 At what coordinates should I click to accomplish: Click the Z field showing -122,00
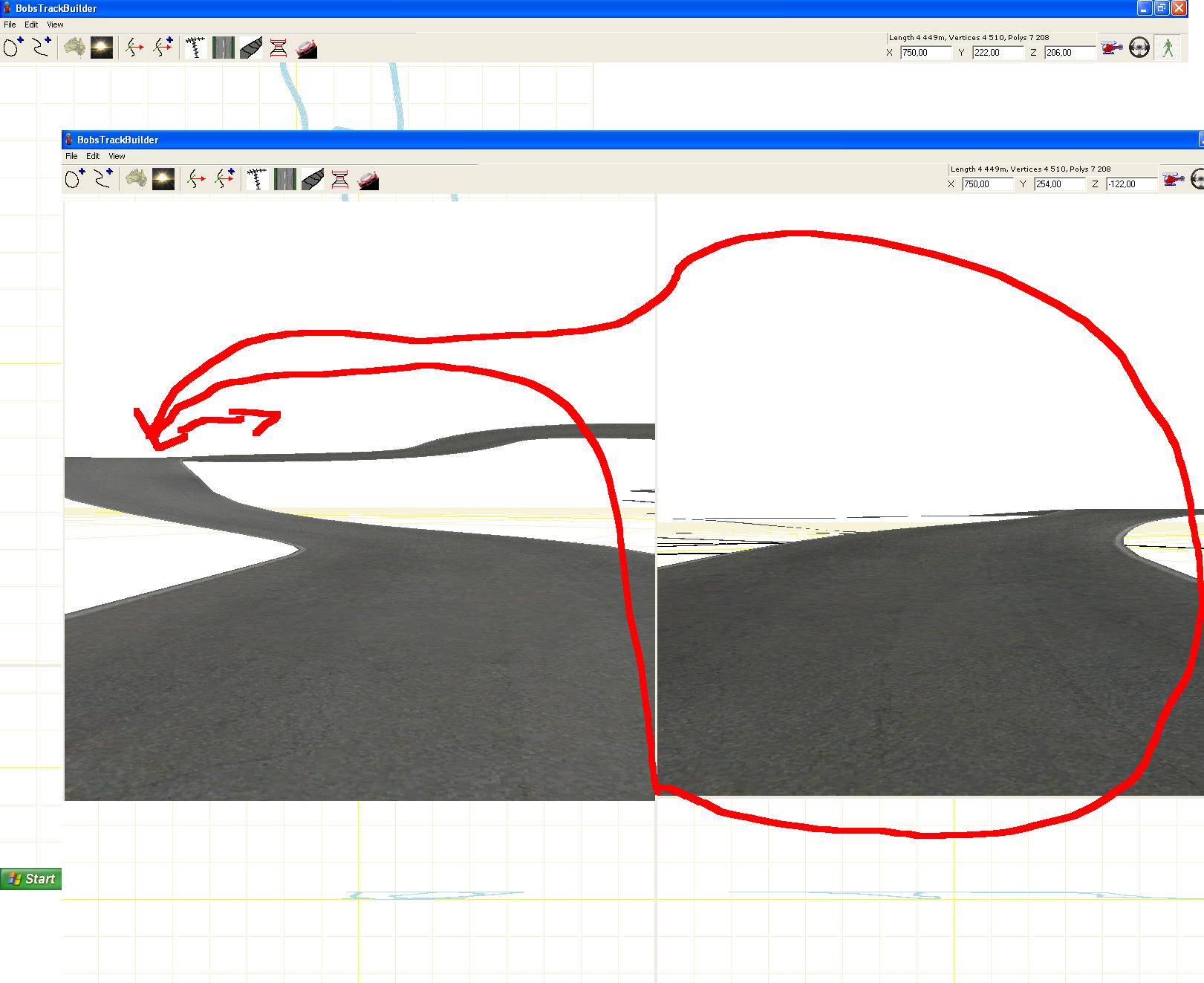(1130, 184)
